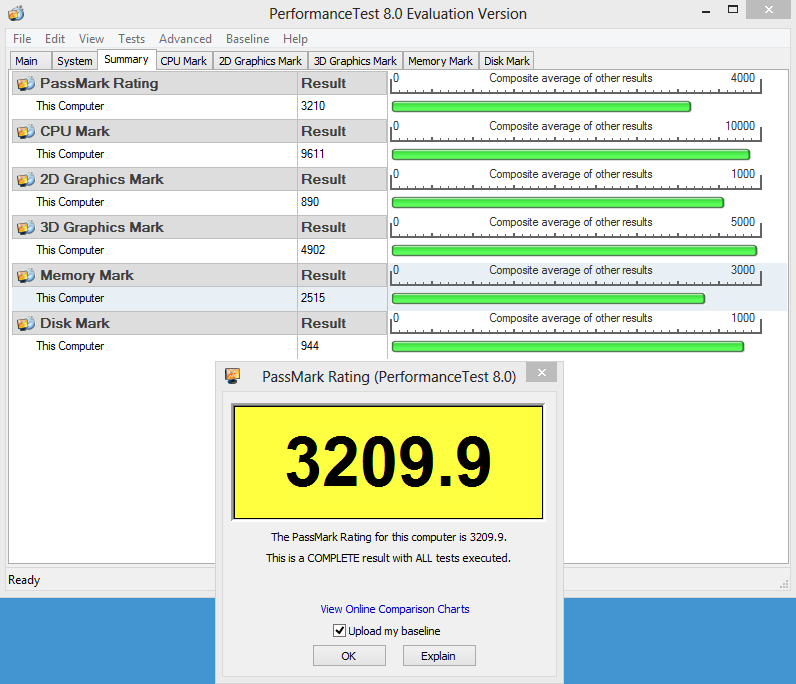796x684 pixels.
Task: Click the 2D Graphics Mark green result bar
Action: tap(557, 203)
